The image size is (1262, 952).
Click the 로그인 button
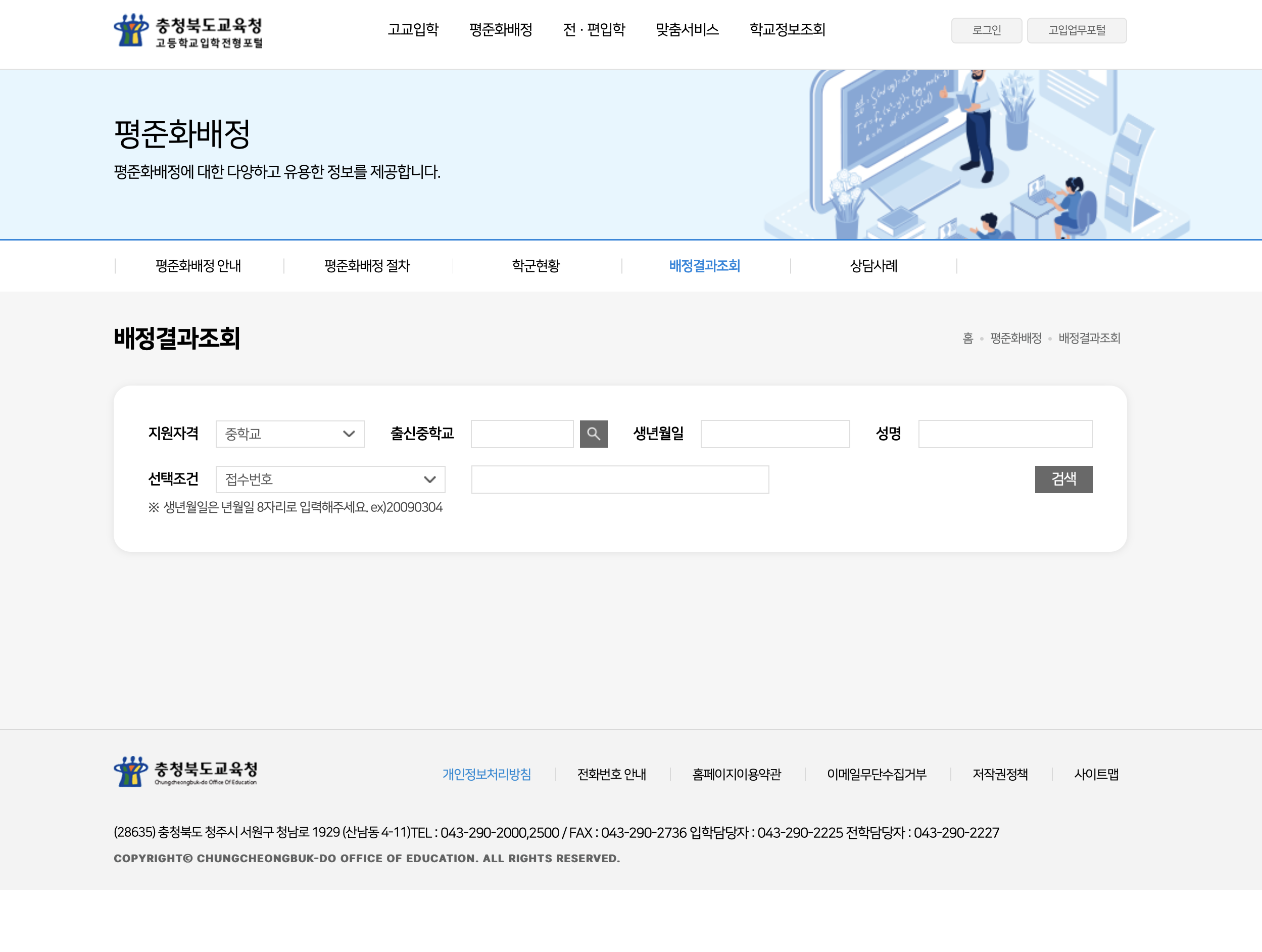point(986,30)
